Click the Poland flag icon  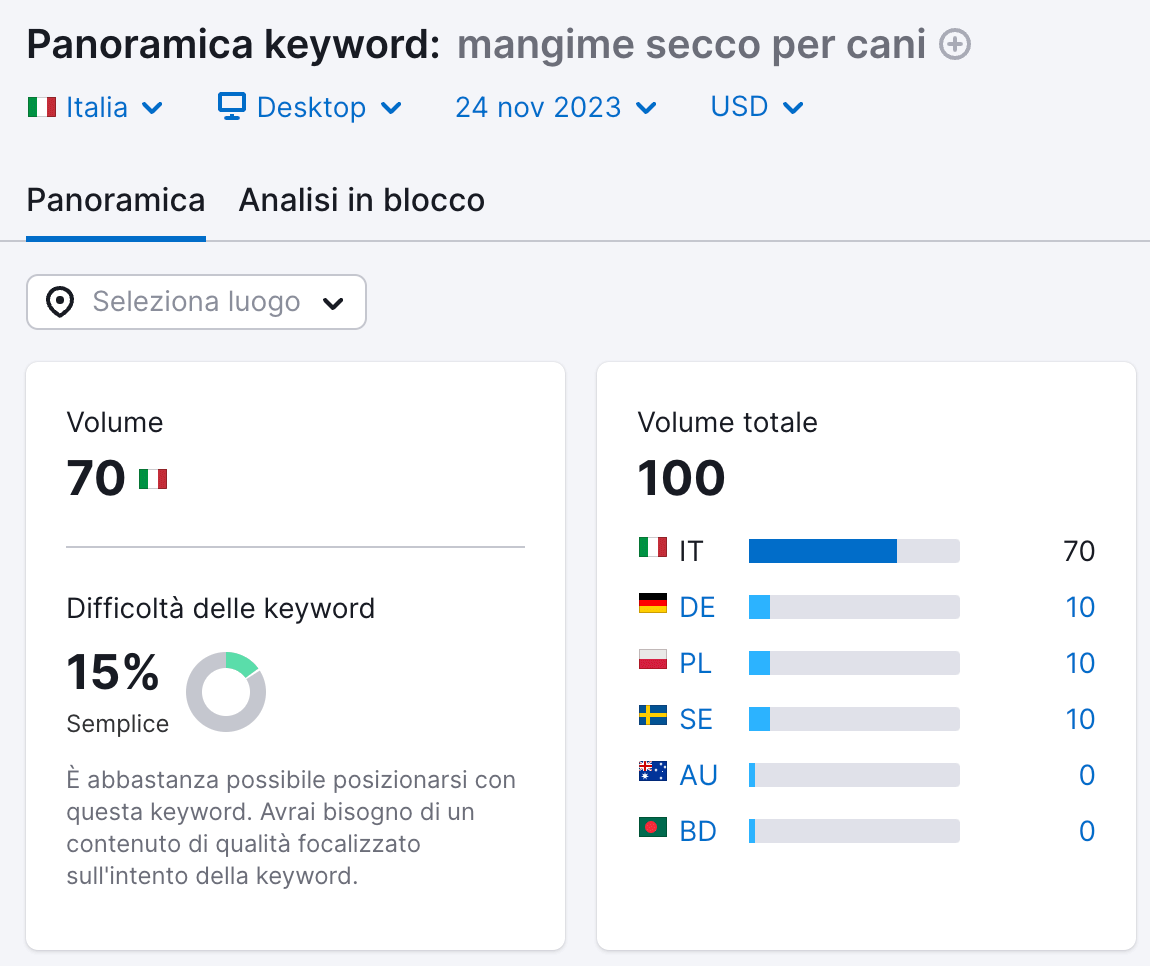point(651,662)
